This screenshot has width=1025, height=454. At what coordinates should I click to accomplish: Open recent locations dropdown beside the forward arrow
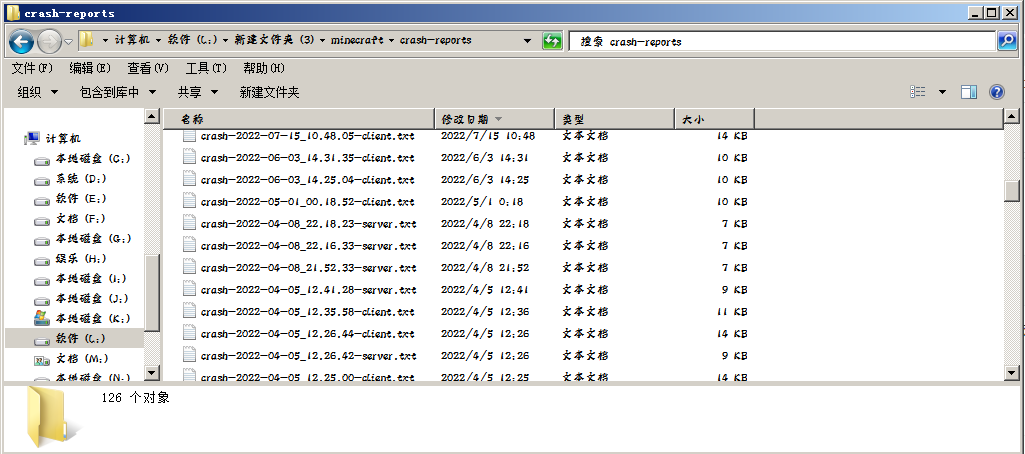pos(69,42)
